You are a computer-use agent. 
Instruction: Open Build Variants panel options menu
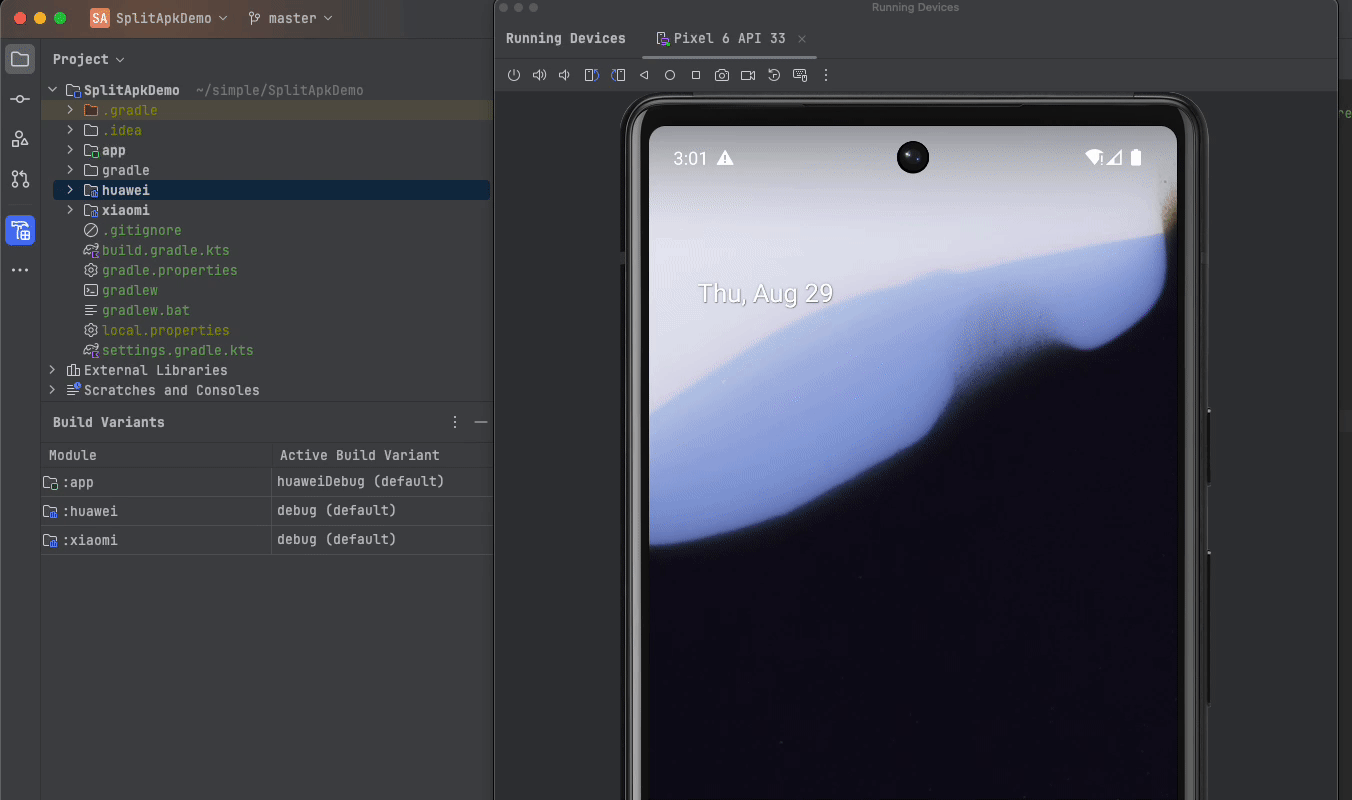point(455,422)
